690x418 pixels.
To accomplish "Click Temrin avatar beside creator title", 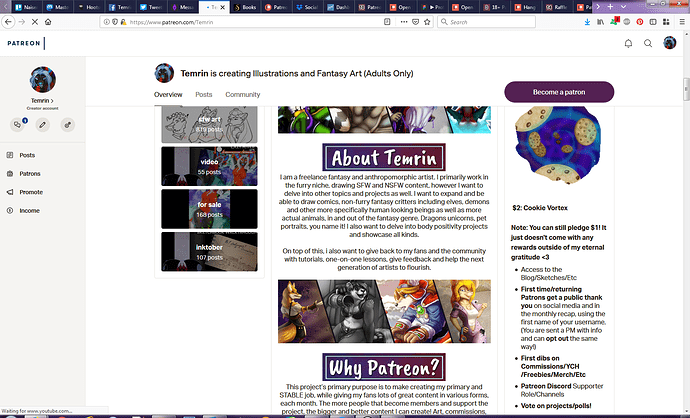I will click(x=164, y=73).
